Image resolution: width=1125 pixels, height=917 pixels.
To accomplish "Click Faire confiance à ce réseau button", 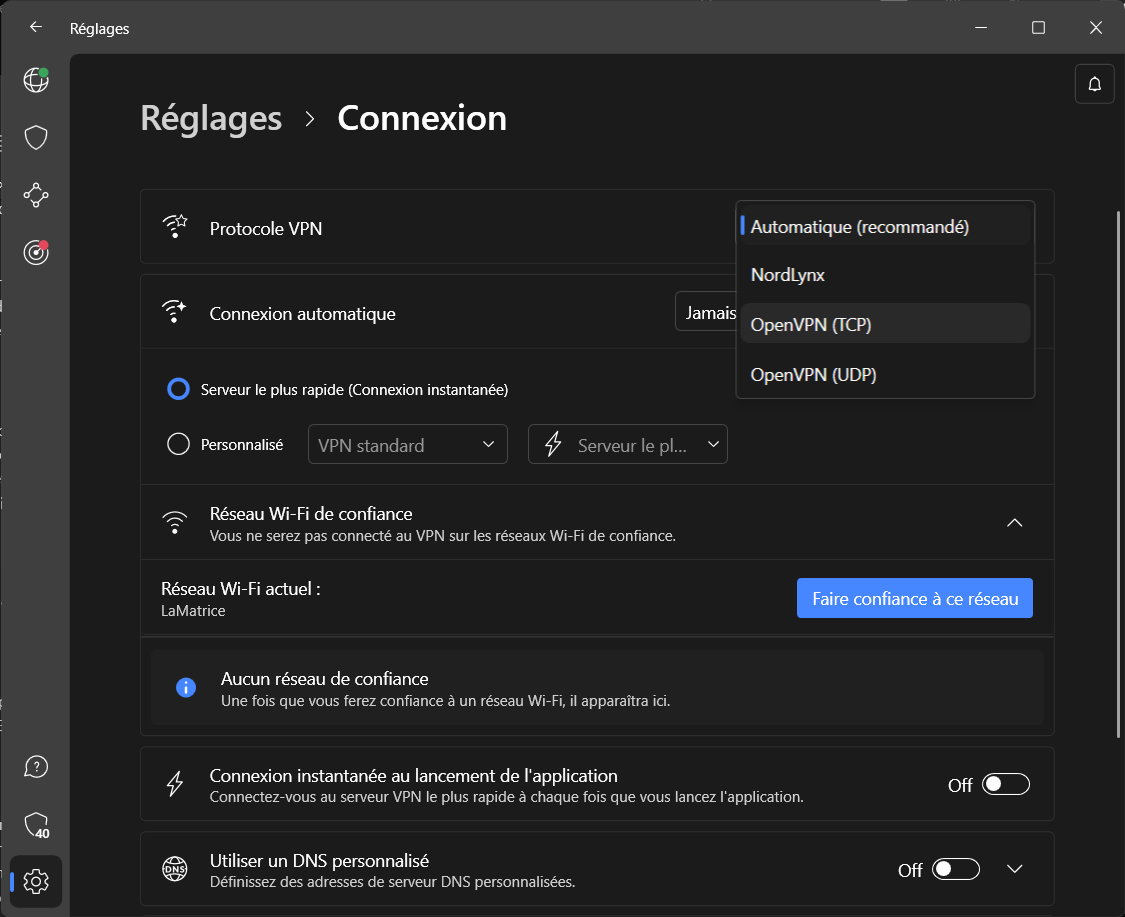I will tap(915, 598).
